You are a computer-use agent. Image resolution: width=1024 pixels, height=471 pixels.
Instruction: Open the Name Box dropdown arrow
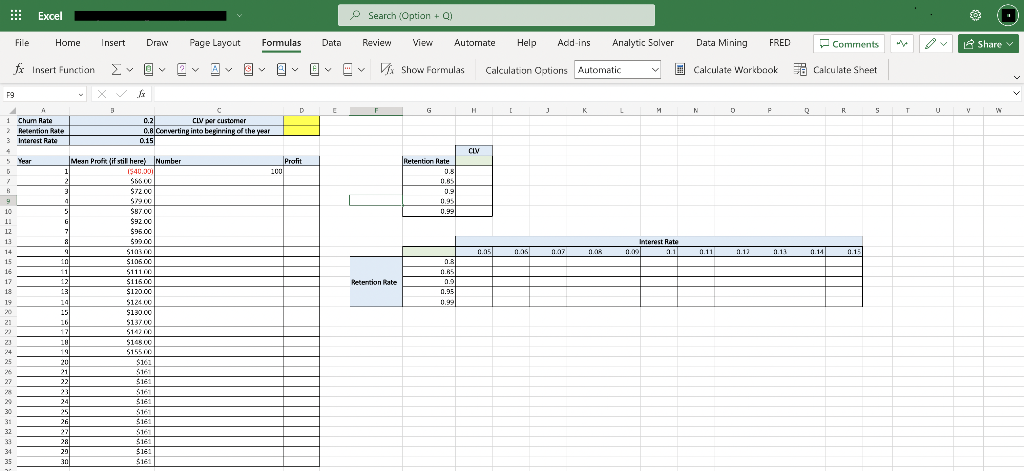[x=80, y=95]
